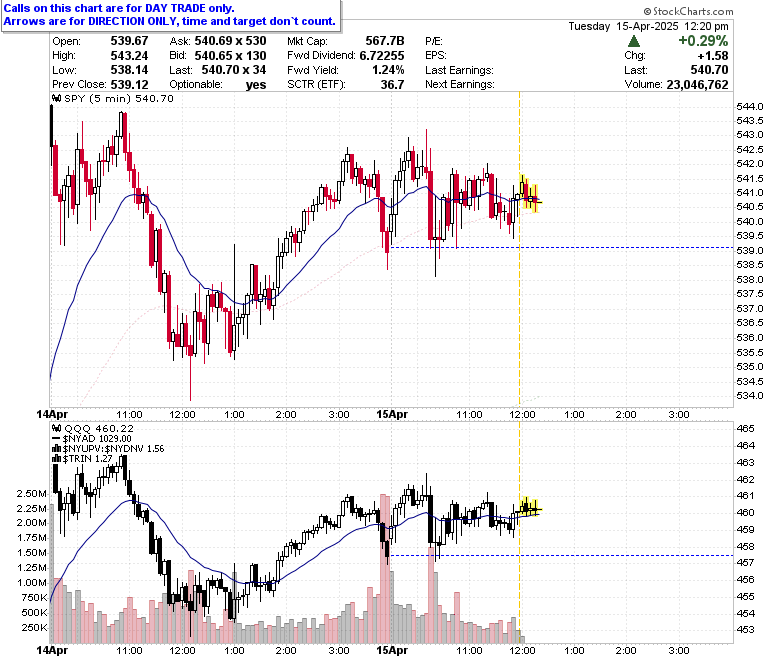Click the Open value 539.67
The height and width of the screenshot is (659, 780).
[129, 41]
